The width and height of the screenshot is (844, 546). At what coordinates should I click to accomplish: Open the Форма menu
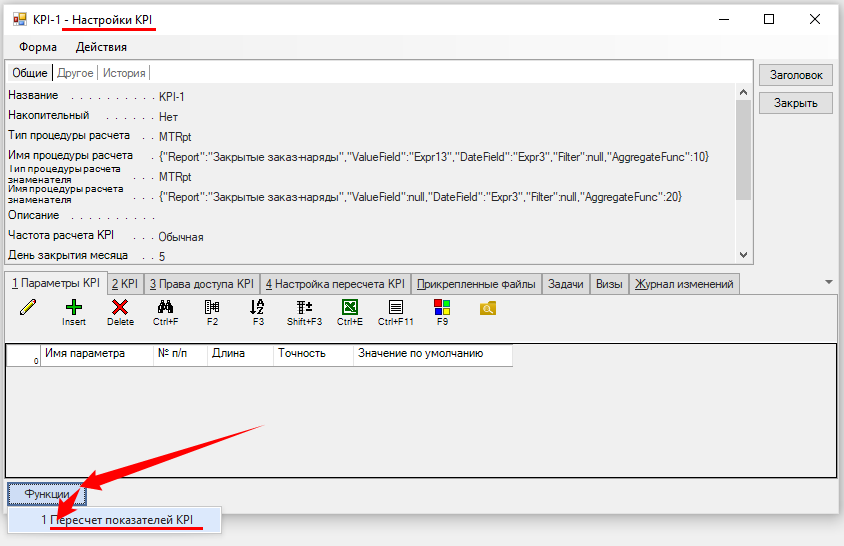click(38, 47)
